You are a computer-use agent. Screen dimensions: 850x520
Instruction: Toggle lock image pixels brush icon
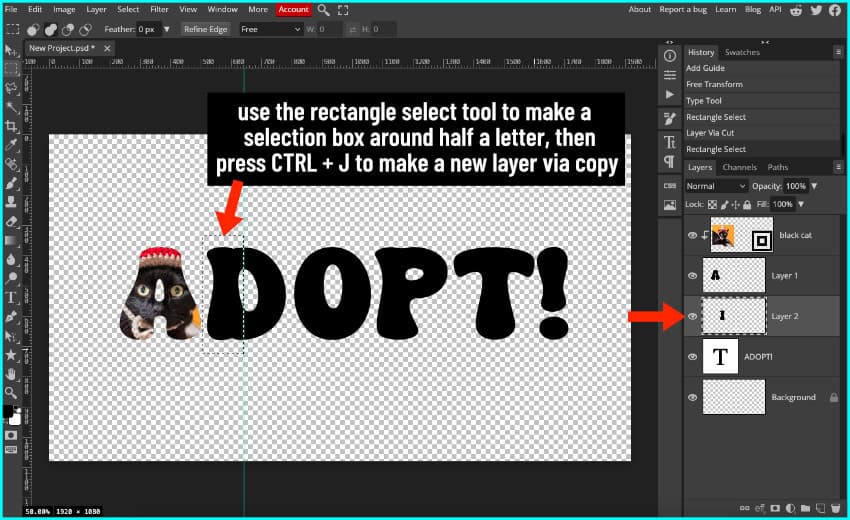pos(725,204)
